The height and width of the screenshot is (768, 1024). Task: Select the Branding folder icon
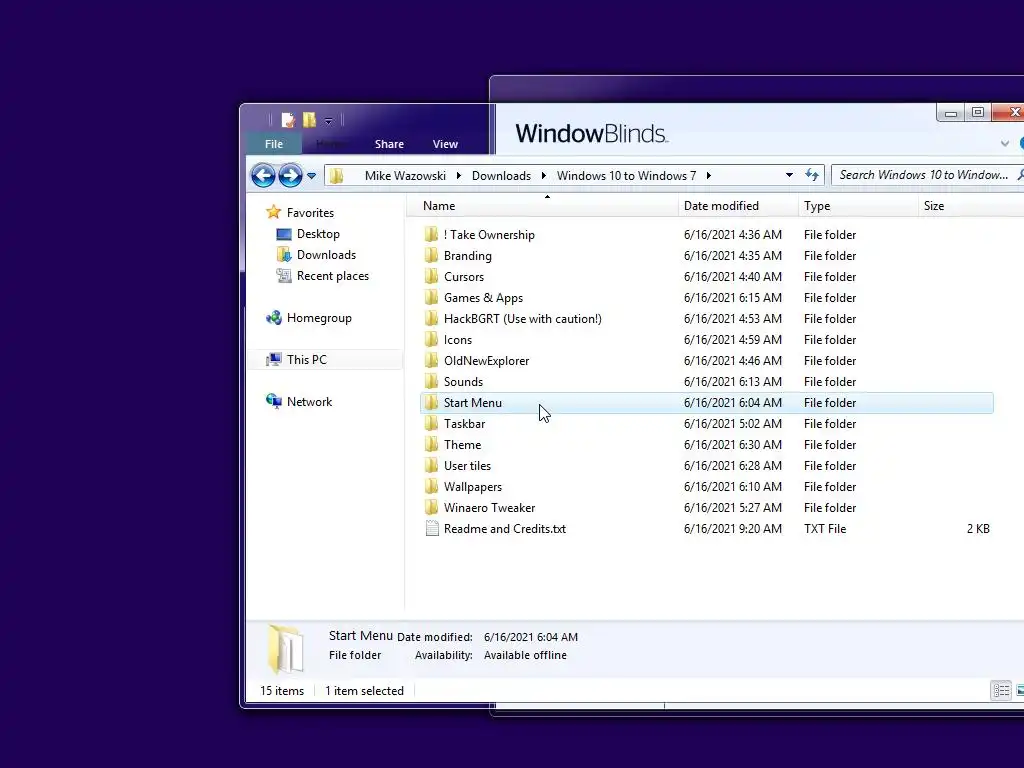tap(431, 255)
